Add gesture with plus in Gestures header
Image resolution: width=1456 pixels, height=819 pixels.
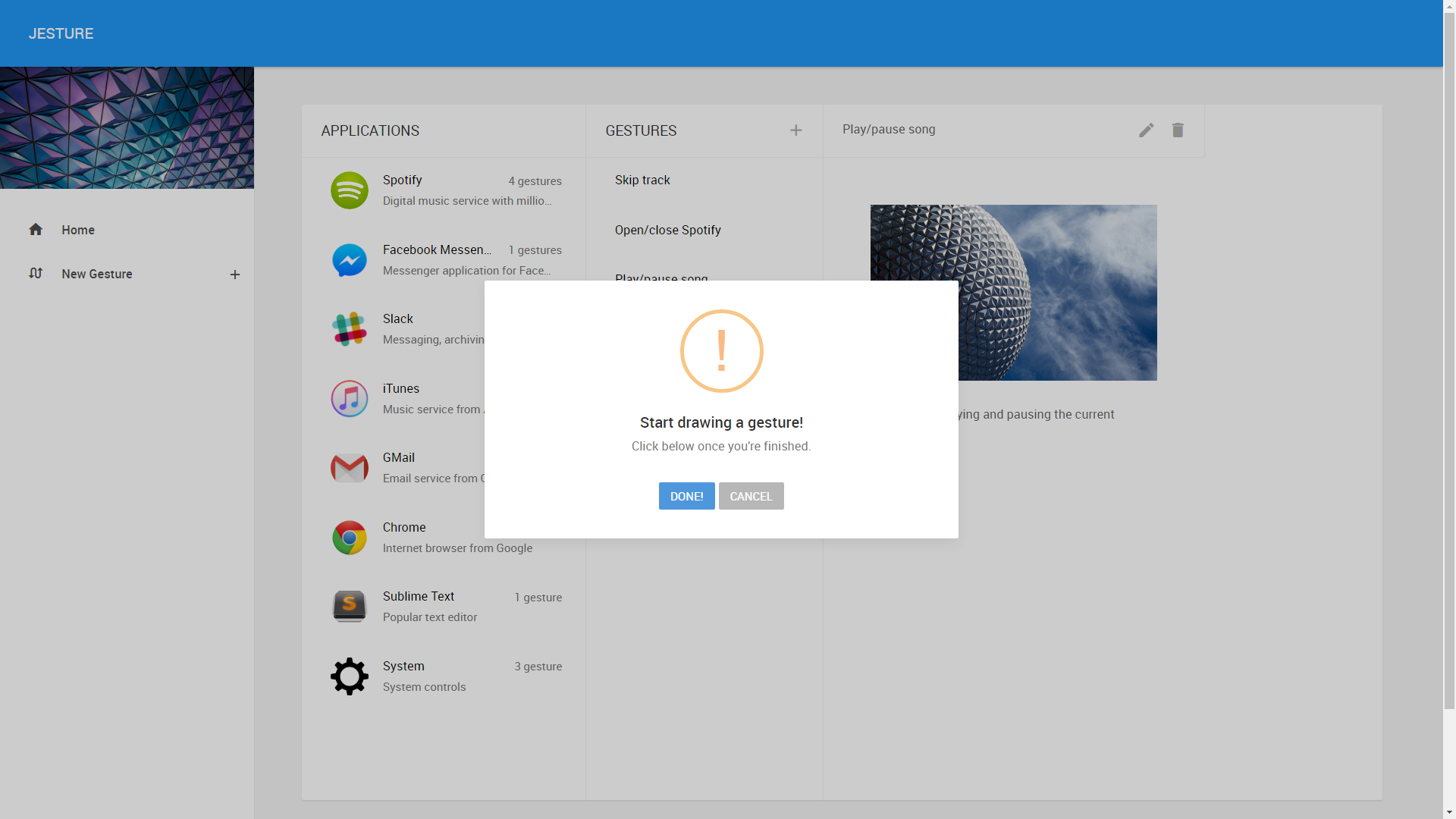click(795, 130)
